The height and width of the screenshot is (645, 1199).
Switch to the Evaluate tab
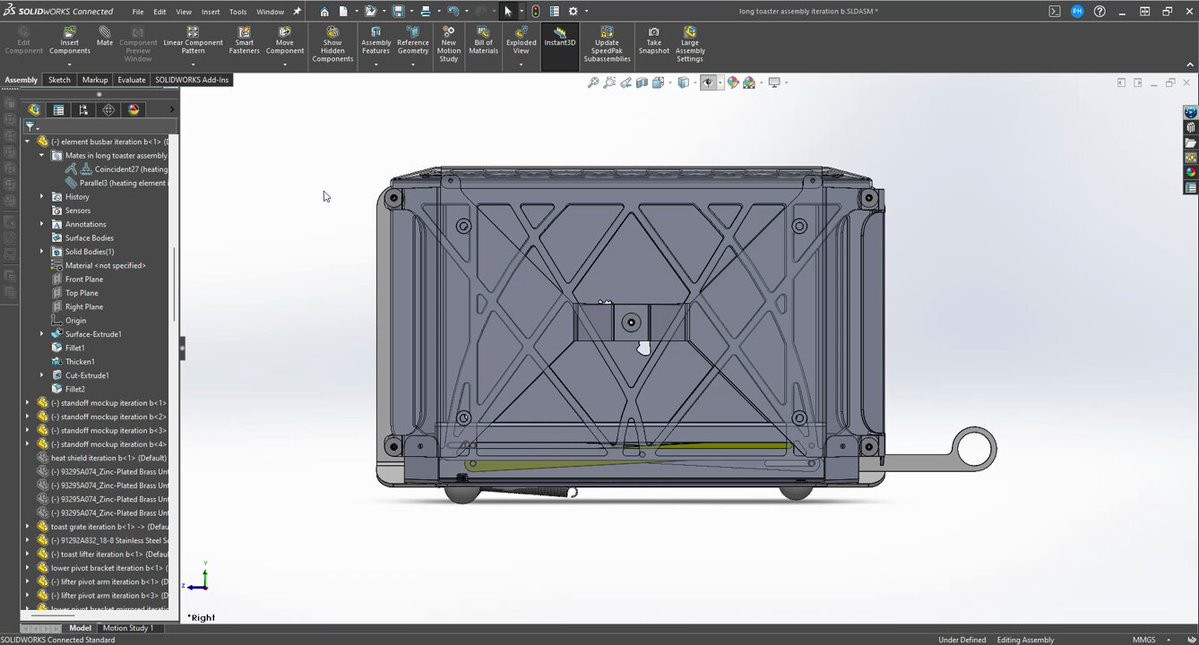click(x=132, y=79)
